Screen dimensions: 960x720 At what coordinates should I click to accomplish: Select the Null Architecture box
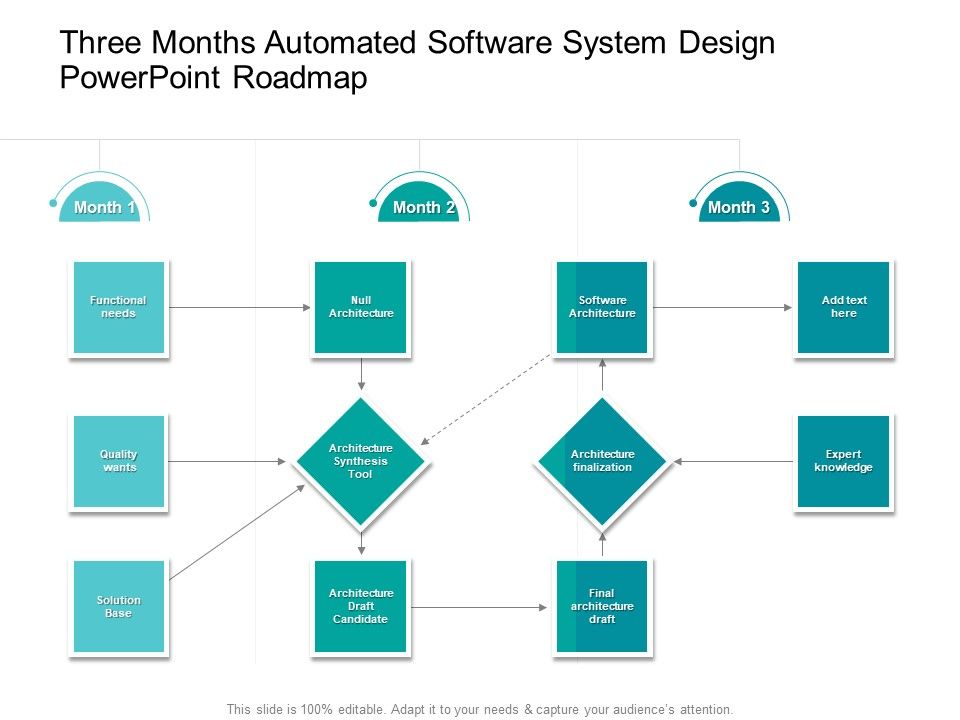point(361,307)
